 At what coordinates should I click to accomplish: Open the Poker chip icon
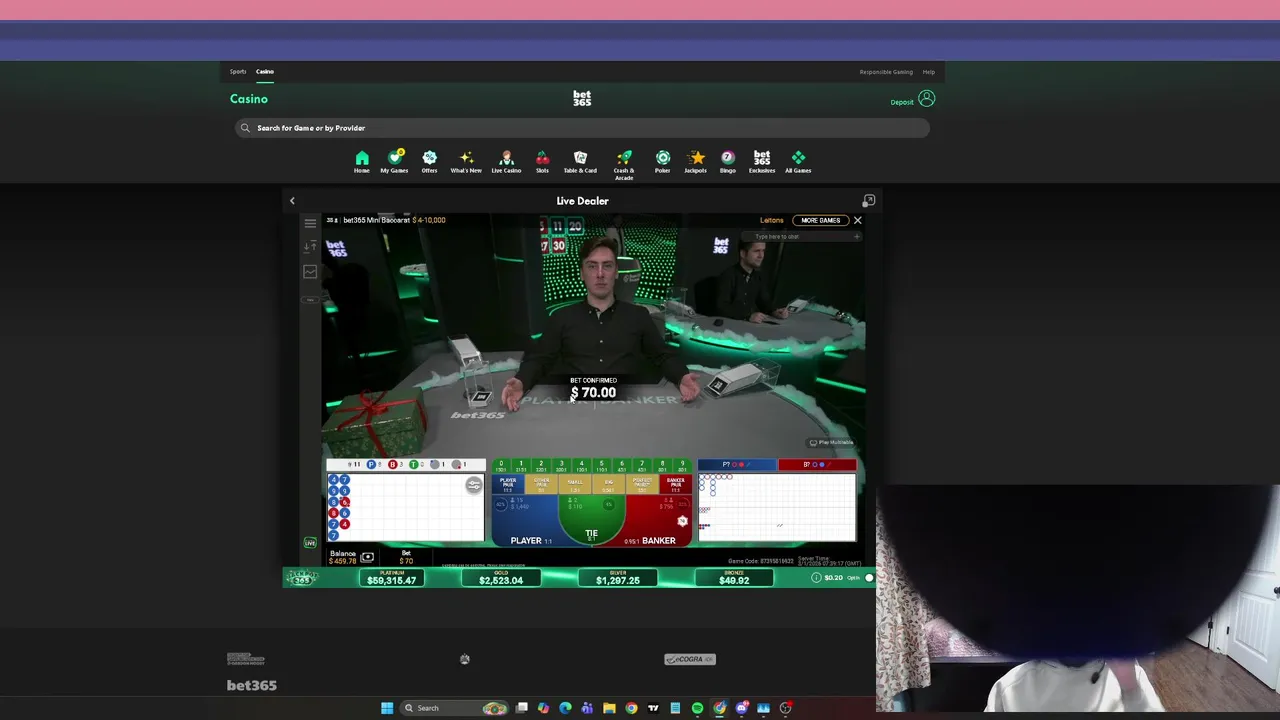662,162
